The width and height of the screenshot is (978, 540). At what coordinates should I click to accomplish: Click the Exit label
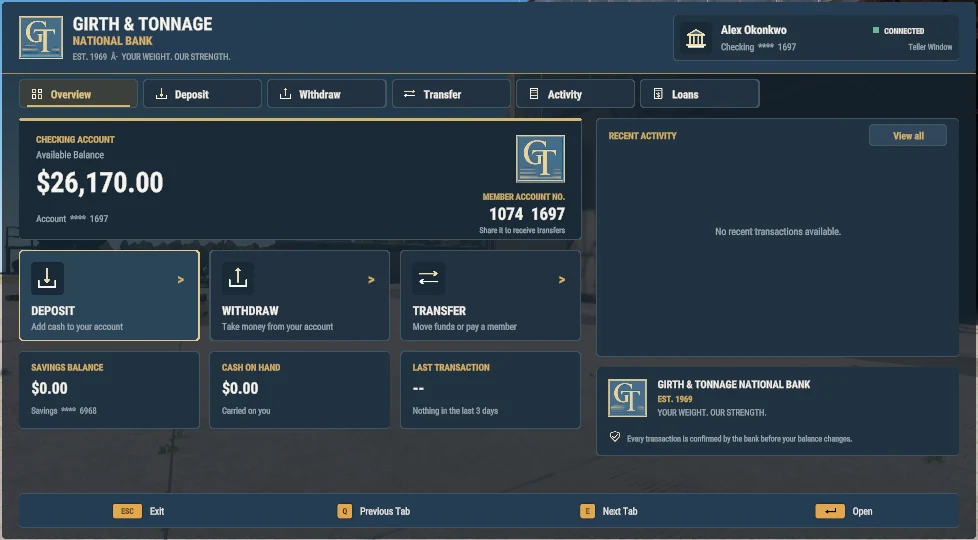157,511
